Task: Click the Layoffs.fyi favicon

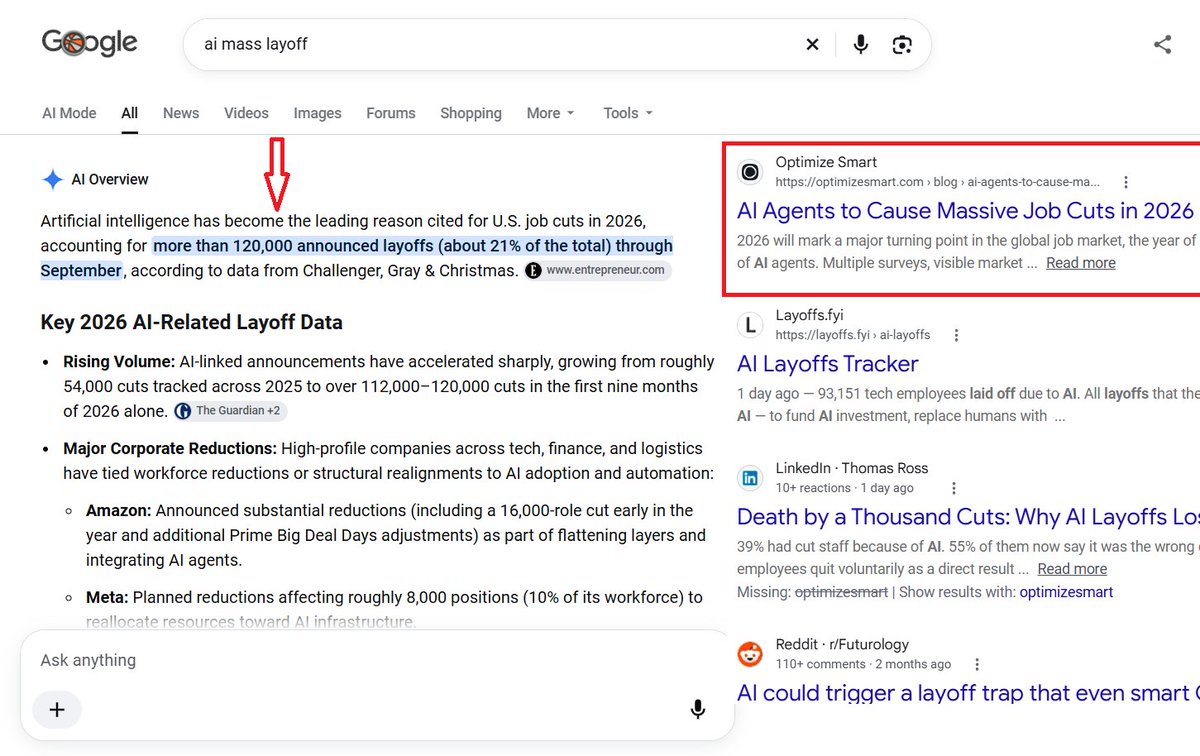Action: click(x=750, y=325)
